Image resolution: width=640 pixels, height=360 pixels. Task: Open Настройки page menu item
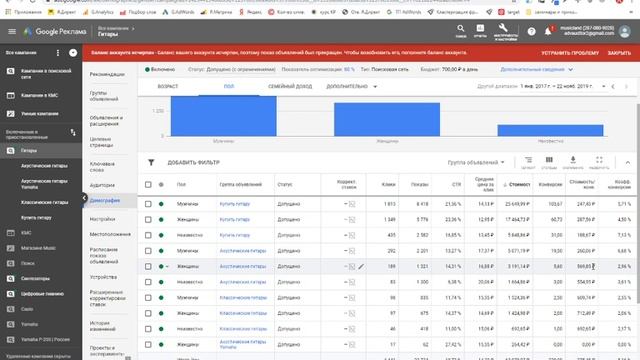pos(102,219)
